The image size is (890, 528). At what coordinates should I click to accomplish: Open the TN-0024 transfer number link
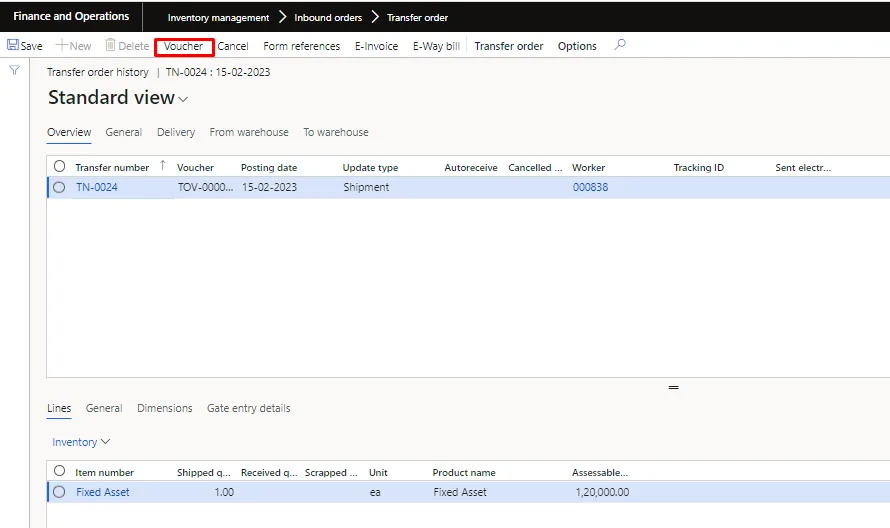(x=96, y=187)
